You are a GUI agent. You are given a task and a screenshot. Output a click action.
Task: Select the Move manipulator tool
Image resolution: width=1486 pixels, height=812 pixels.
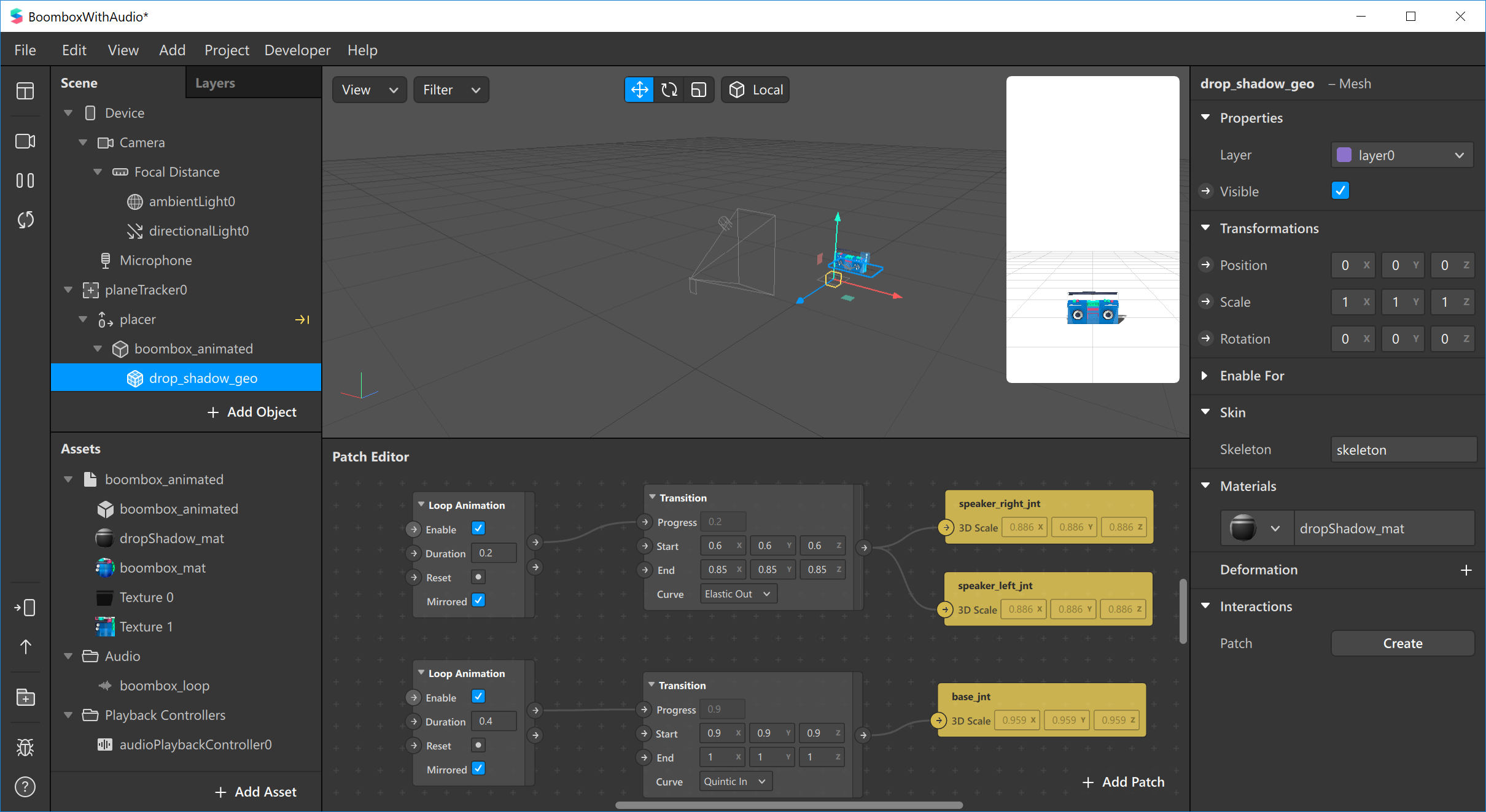(x=639, y=90)
